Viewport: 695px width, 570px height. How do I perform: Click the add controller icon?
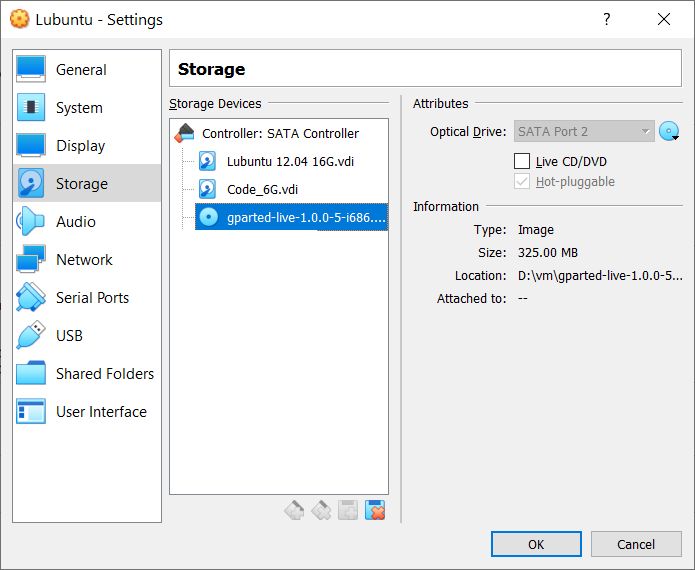coord(294,510)
